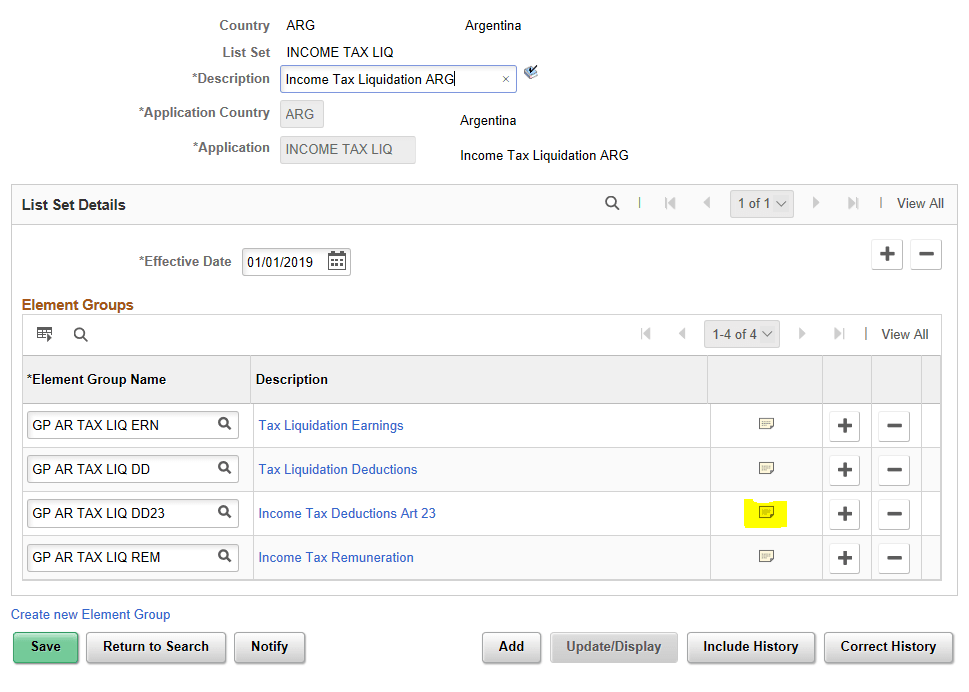Find within the Element Groups grid
969x692 pixels.
click(x=80, y=334)
